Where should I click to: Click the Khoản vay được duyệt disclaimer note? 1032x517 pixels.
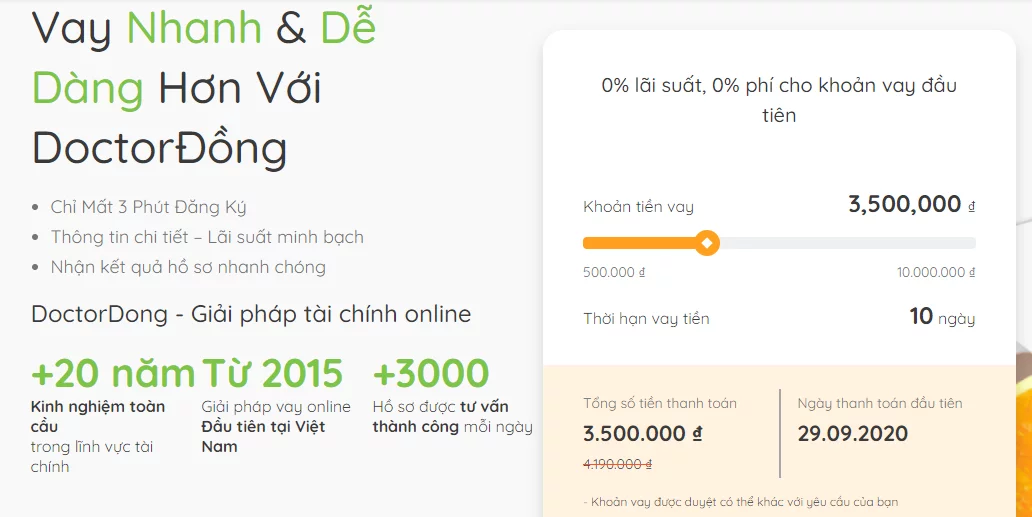tap(740, 503)
